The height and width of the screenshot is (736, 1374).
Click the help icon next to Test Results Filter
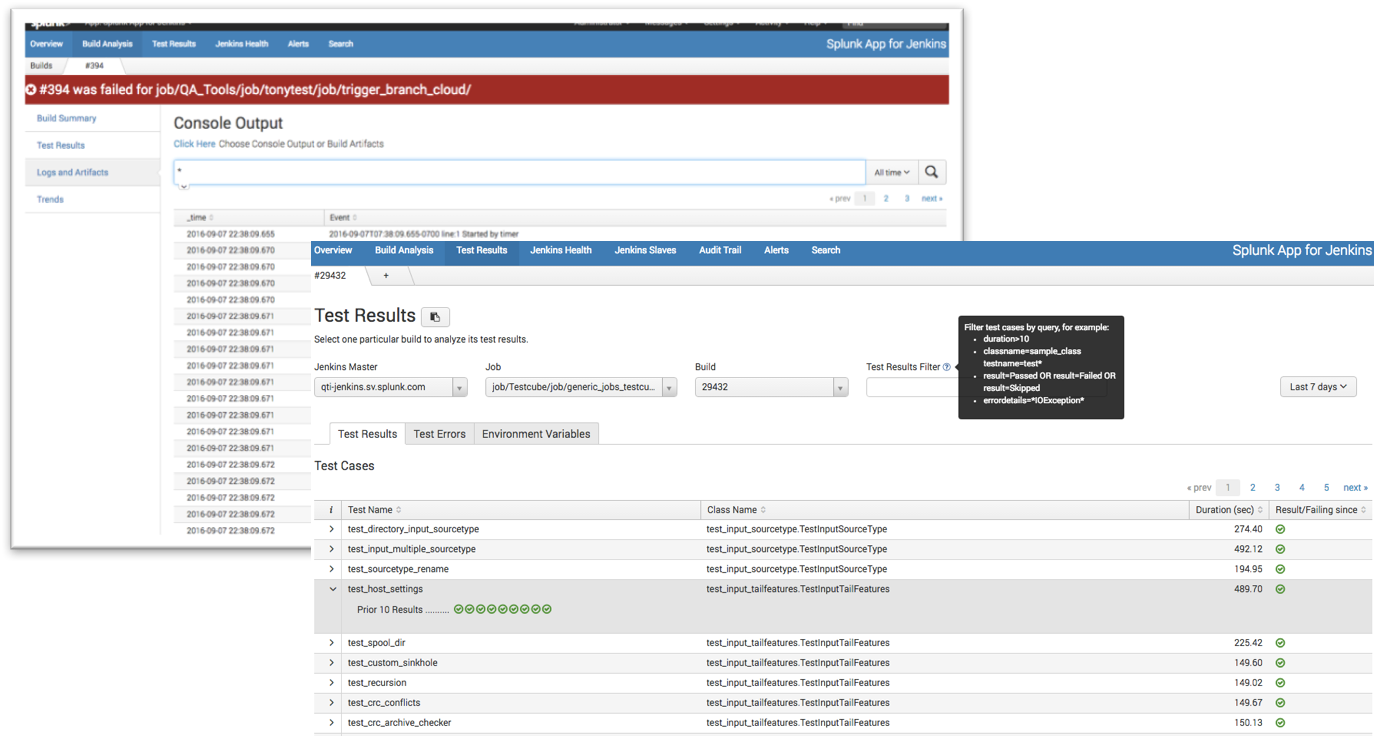pyautogui.click(x=947, y=367)
